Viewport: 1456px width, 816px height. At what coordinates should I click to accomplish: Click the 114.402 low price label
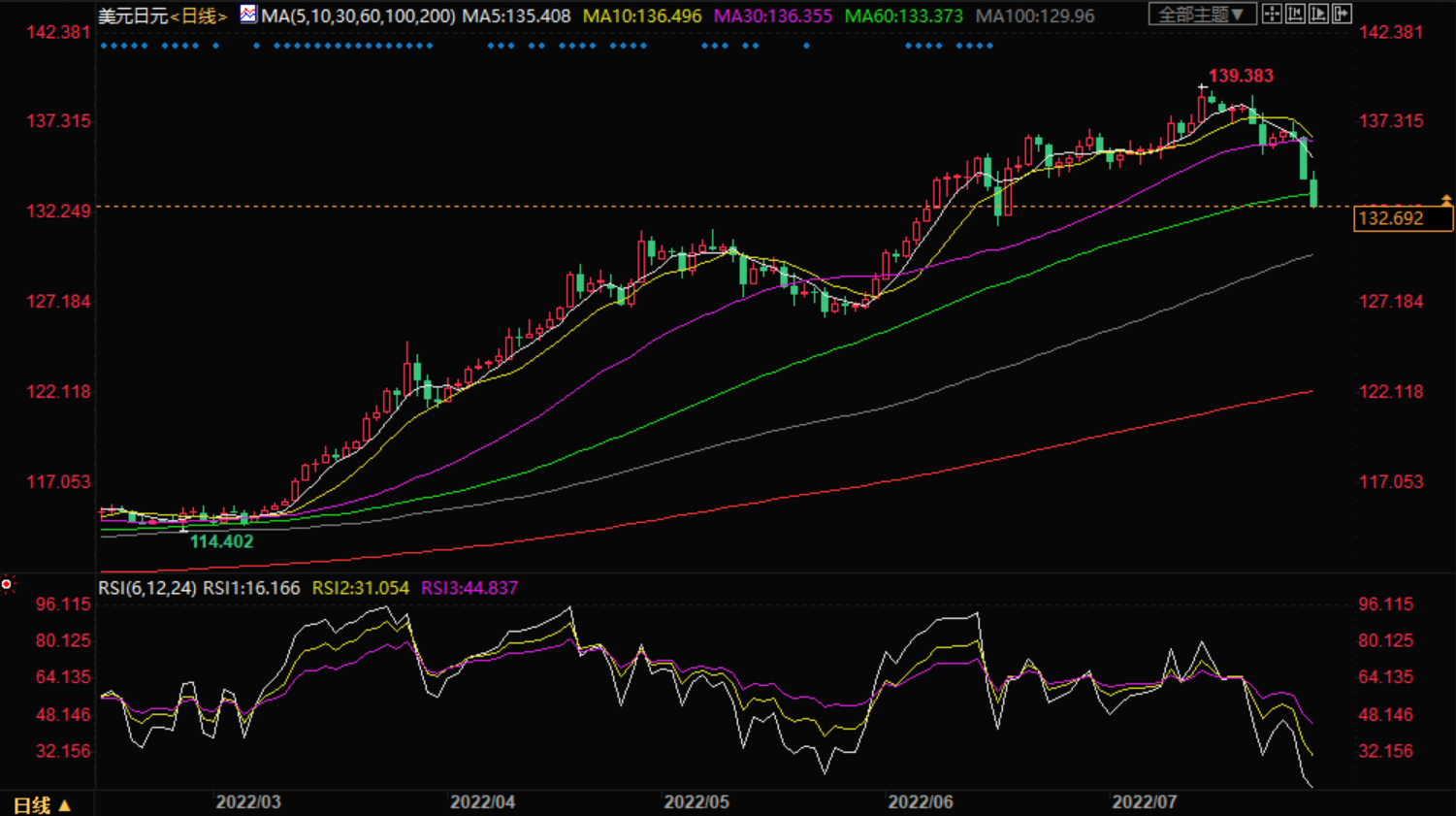point(221,542)
